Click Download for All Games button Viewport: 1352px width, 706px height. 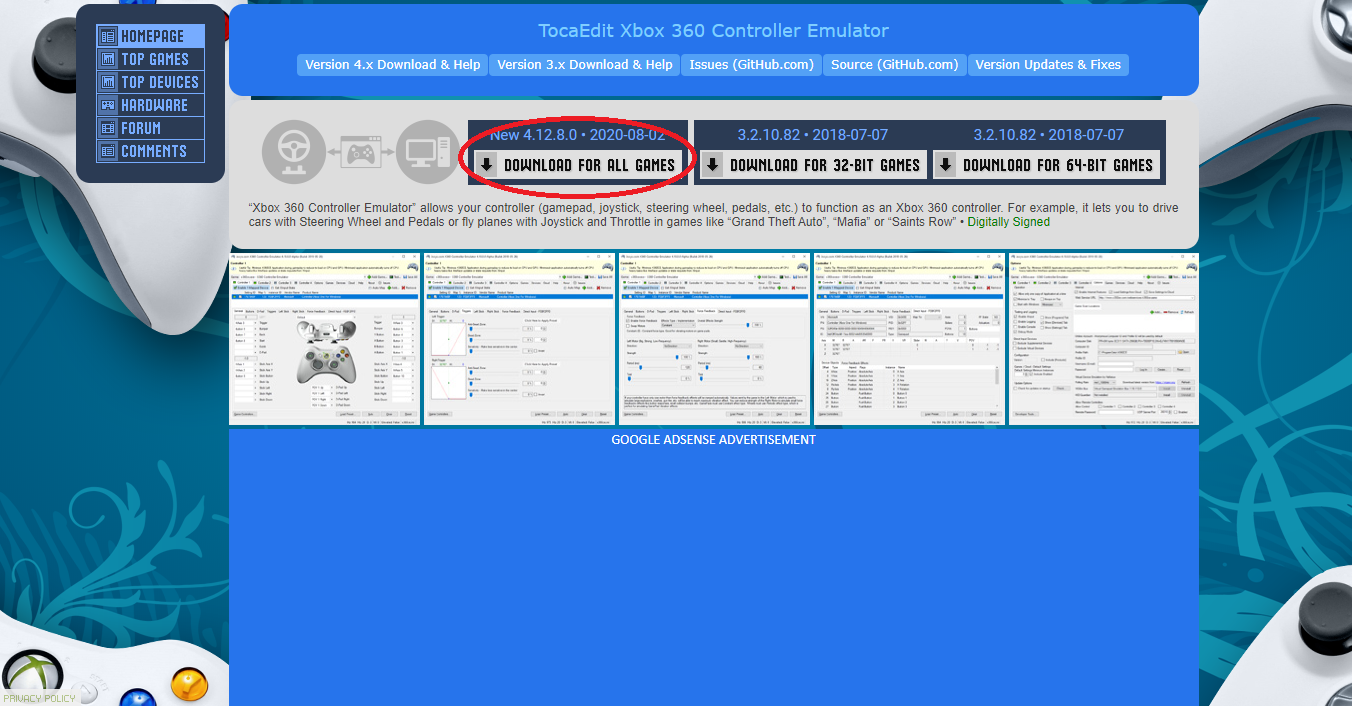(578, 165)
